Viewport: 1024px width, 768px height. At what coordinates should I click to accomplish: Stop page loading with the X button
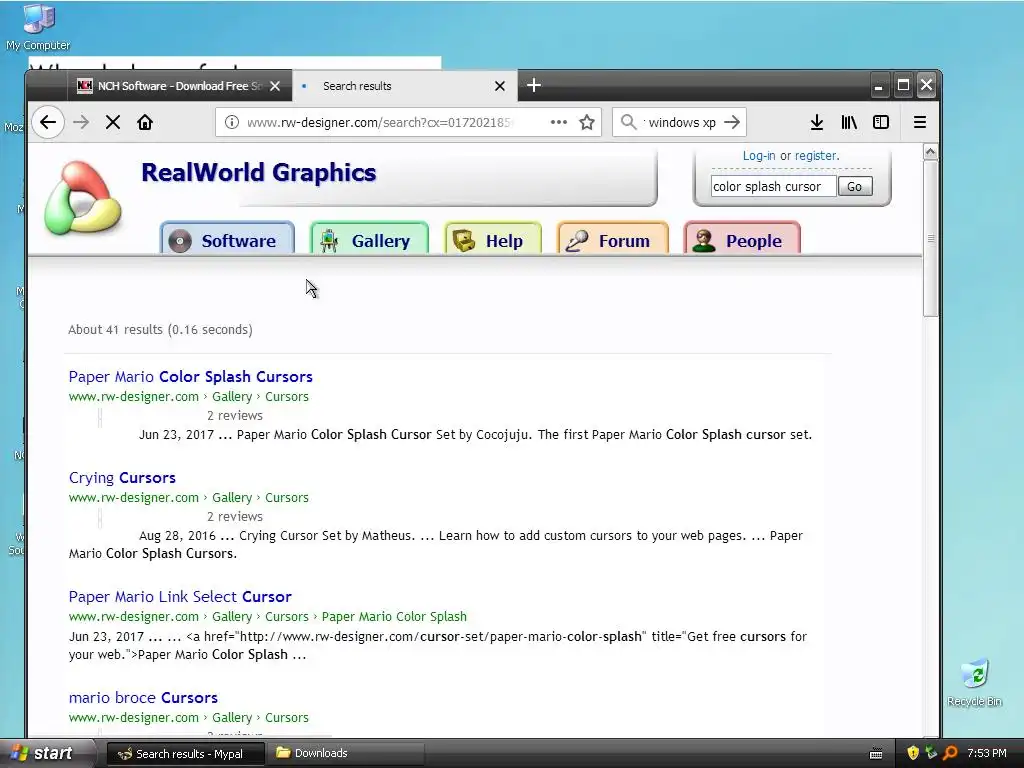113,122
